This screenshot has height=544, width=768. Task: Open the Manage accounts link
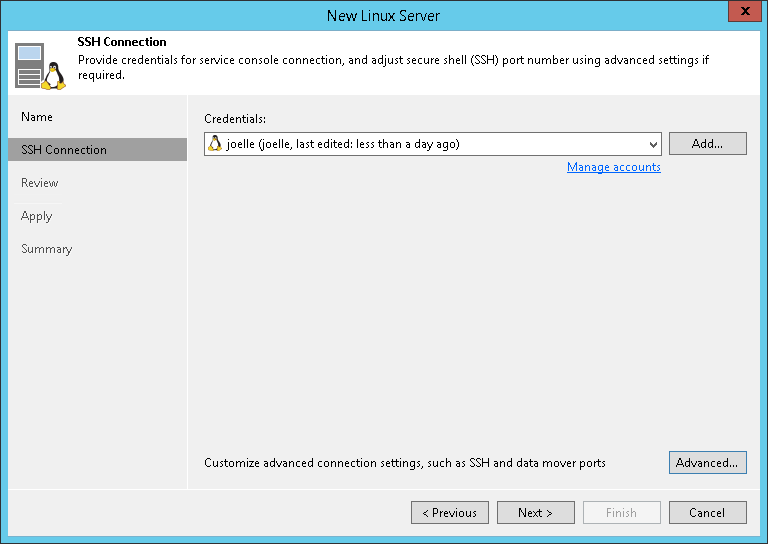coord(614,167)
